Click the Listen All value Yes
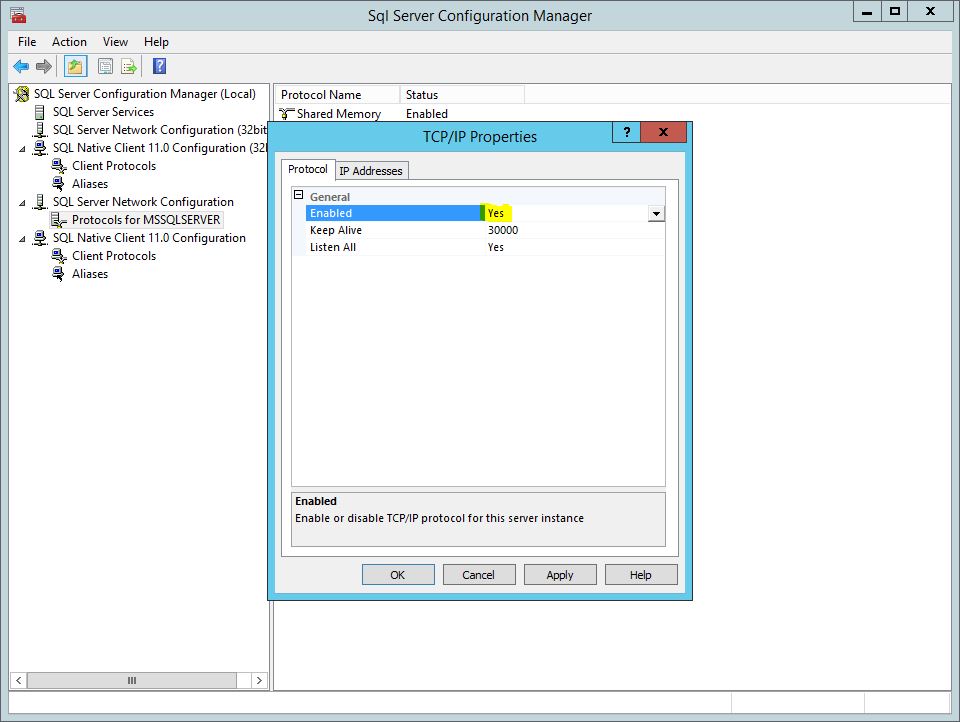The image size is (960, 722). tap(496, 247)
